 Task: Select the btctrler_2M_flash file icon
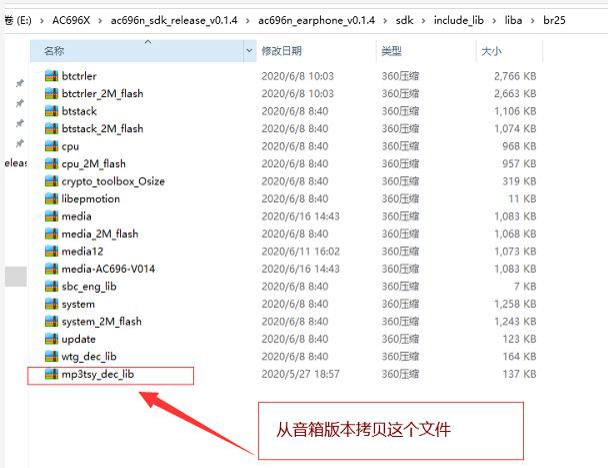pyautogui.click(x=52, y=93)
